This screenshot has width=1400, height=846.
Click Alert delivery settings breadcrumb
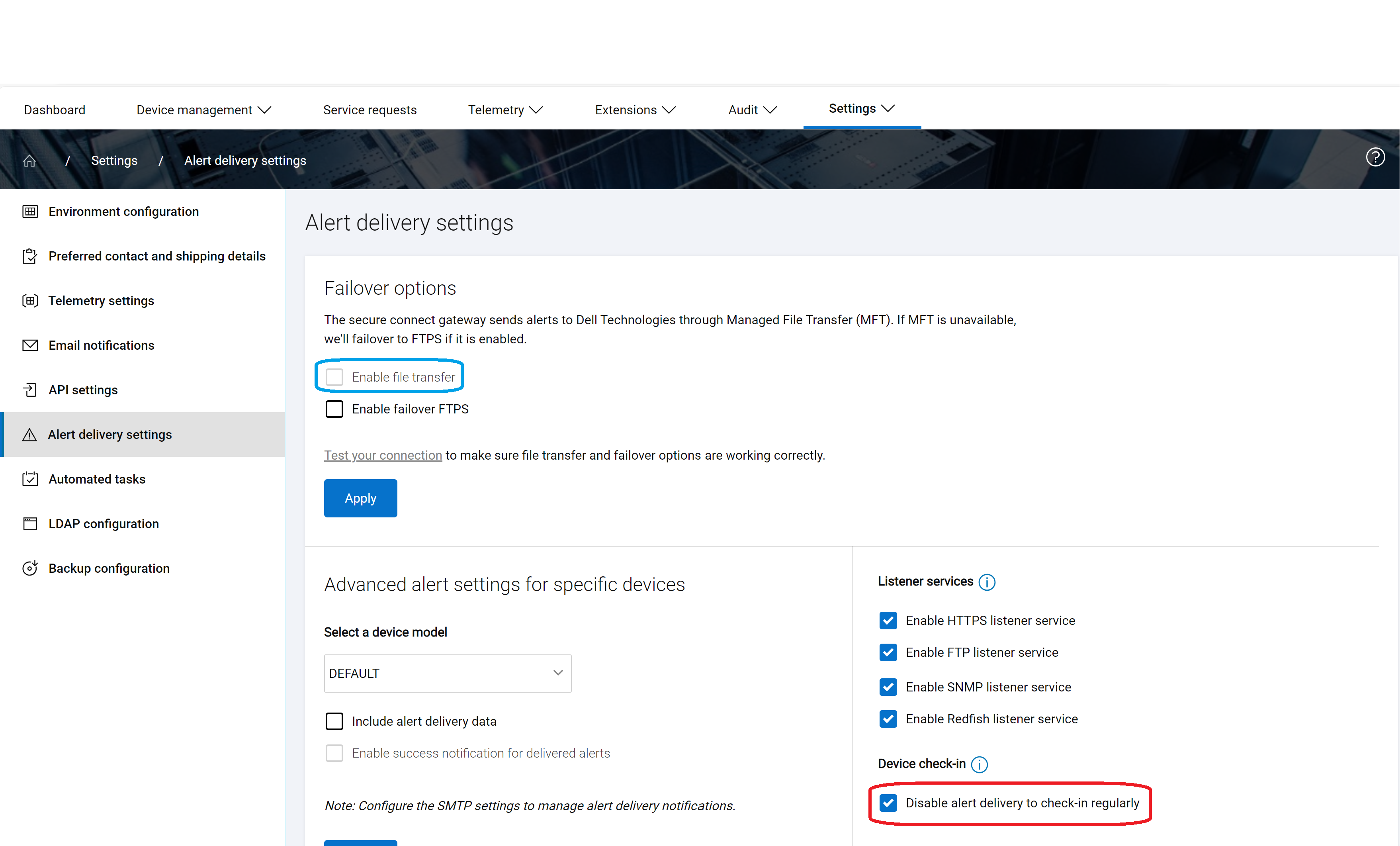coord(245,161)
